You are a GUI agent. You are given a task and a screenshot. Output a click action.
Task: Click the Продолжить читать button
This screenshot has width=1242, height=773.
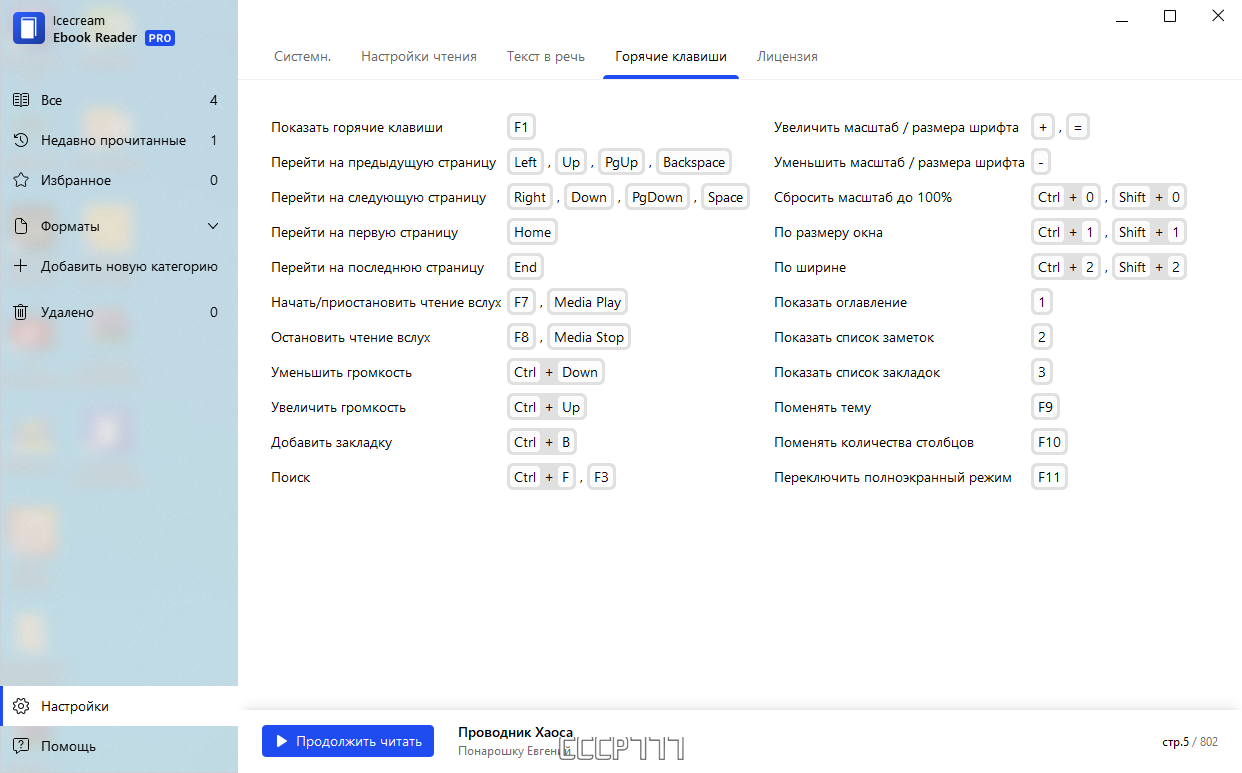[x=348, y=741]
